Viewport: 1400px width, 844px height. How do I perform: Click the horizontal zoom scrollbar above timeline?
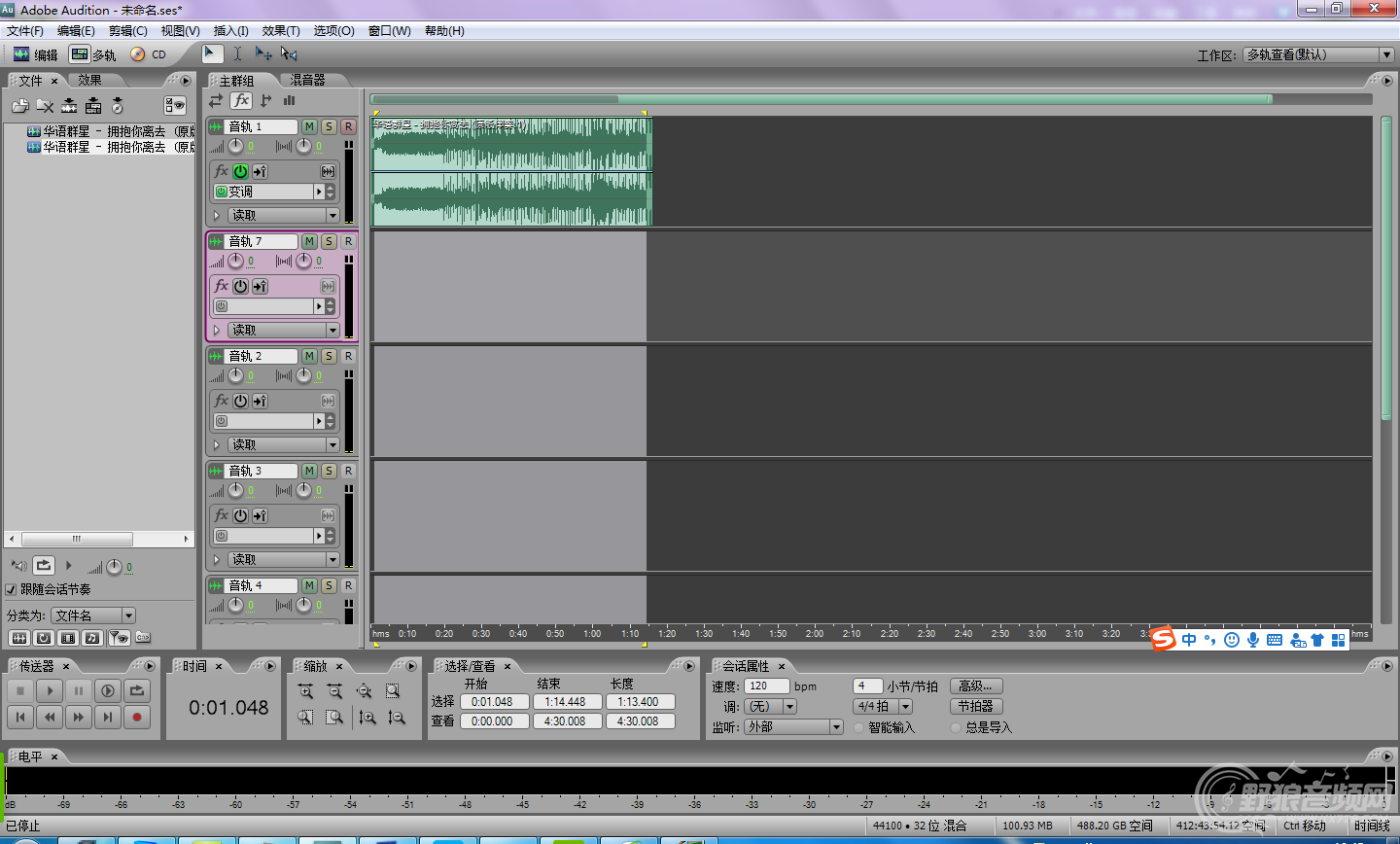coord(821,99)
